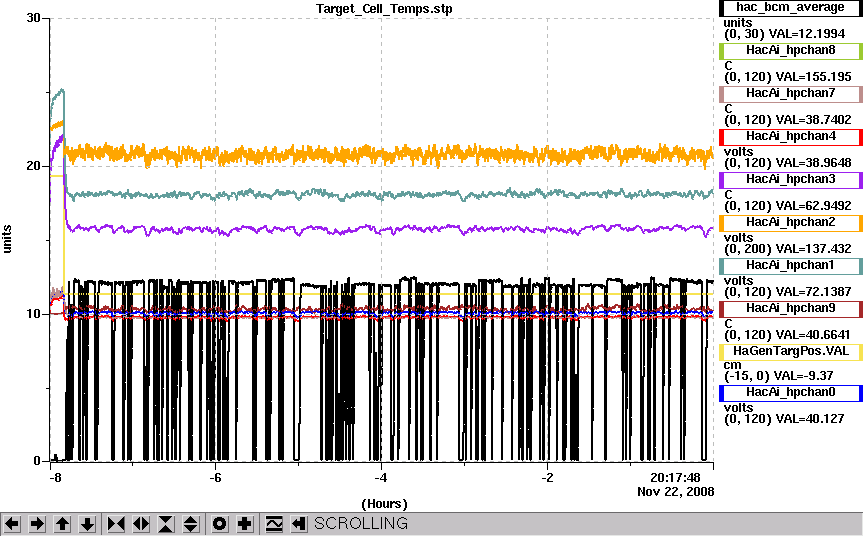
Task: Click the waveform graph mode icon
Action: point(274,523)
